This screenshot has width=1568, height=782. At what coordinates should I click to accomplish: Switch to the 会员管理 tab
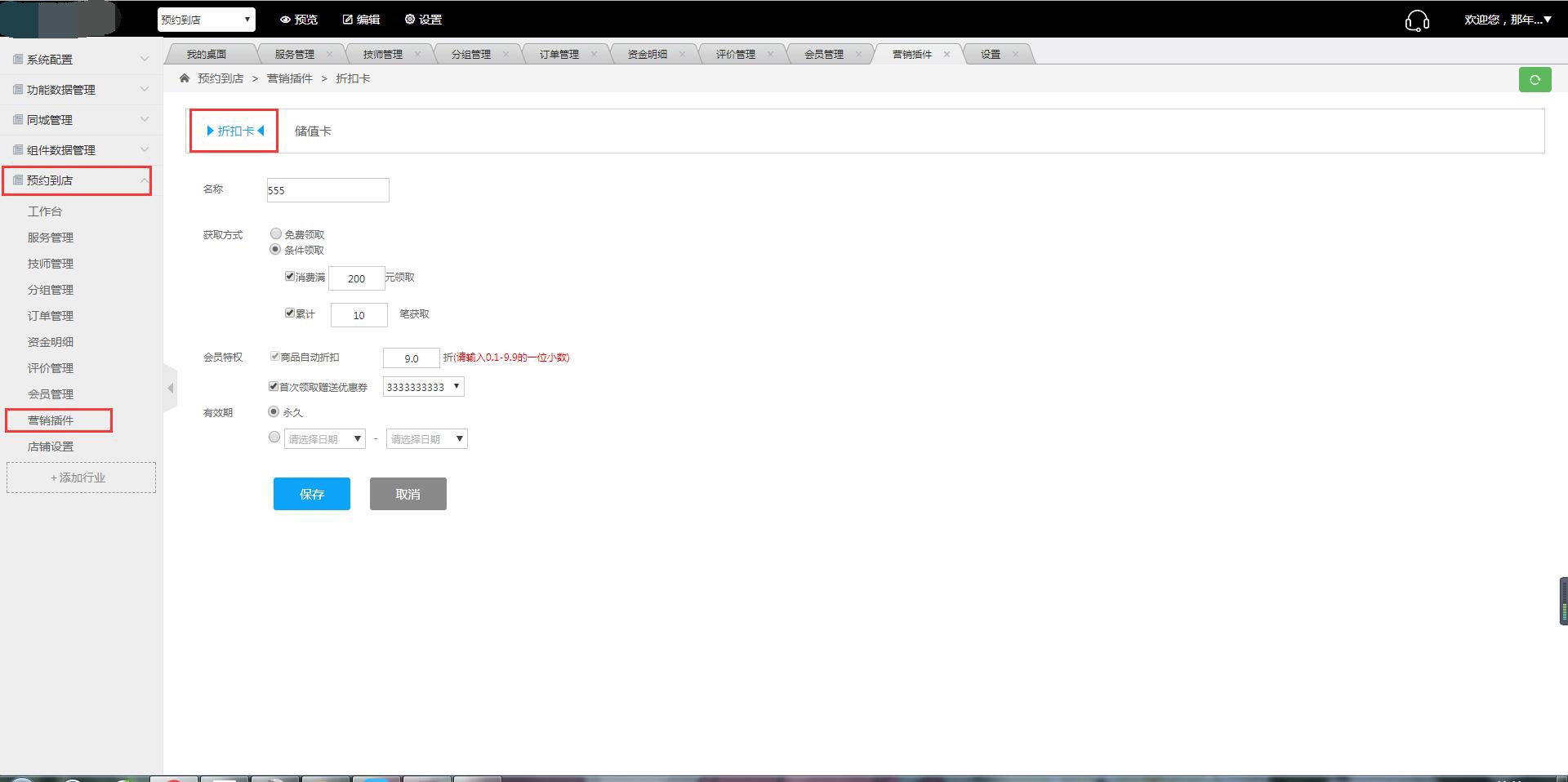click(x=824, y=55)
